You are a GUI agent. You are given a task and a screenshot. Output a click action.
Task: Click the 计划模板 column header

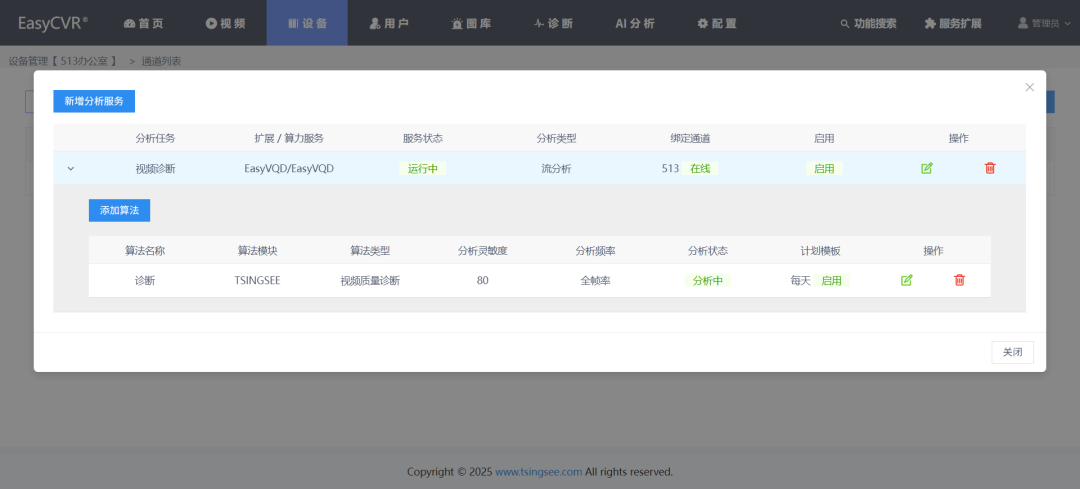click(x=820, y=251)
